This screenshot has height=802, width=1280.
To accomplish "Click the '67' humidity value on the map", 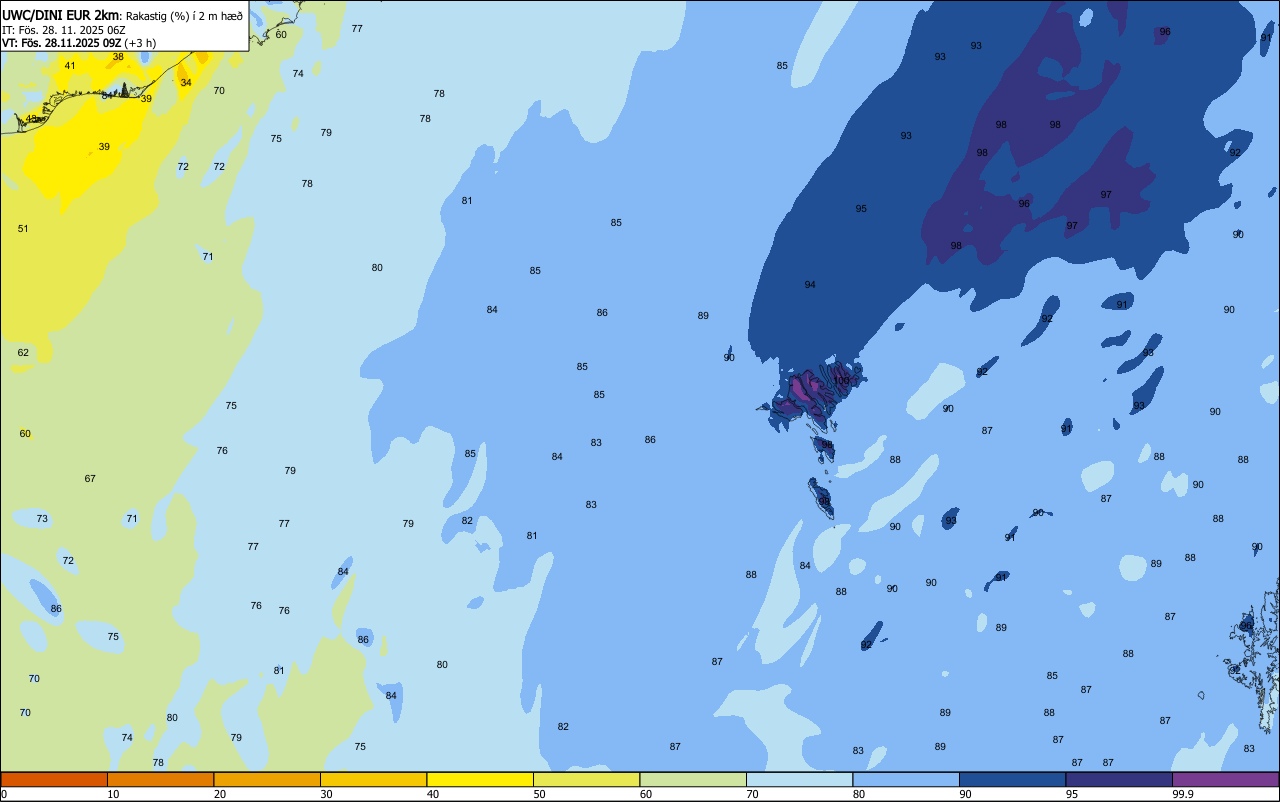I will click(x=90, y=479).
